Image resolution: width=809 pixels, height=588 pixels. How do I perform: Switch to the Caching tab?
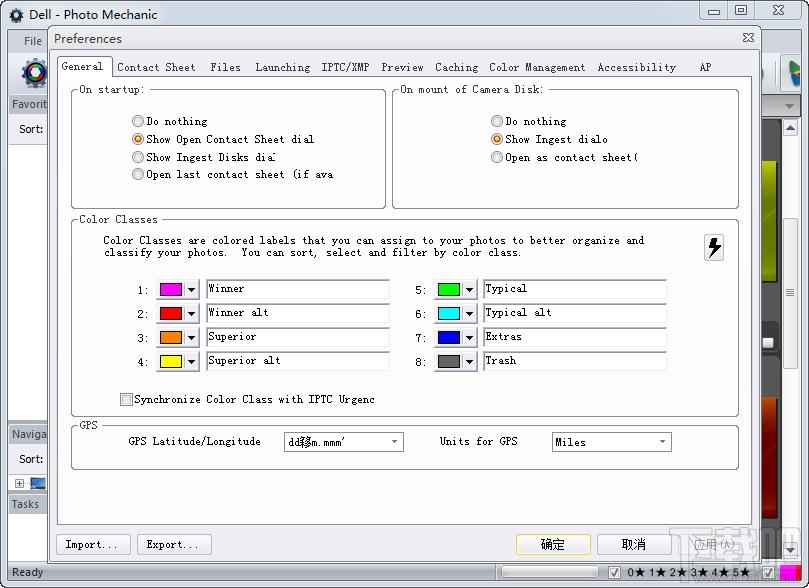point(457,67)
